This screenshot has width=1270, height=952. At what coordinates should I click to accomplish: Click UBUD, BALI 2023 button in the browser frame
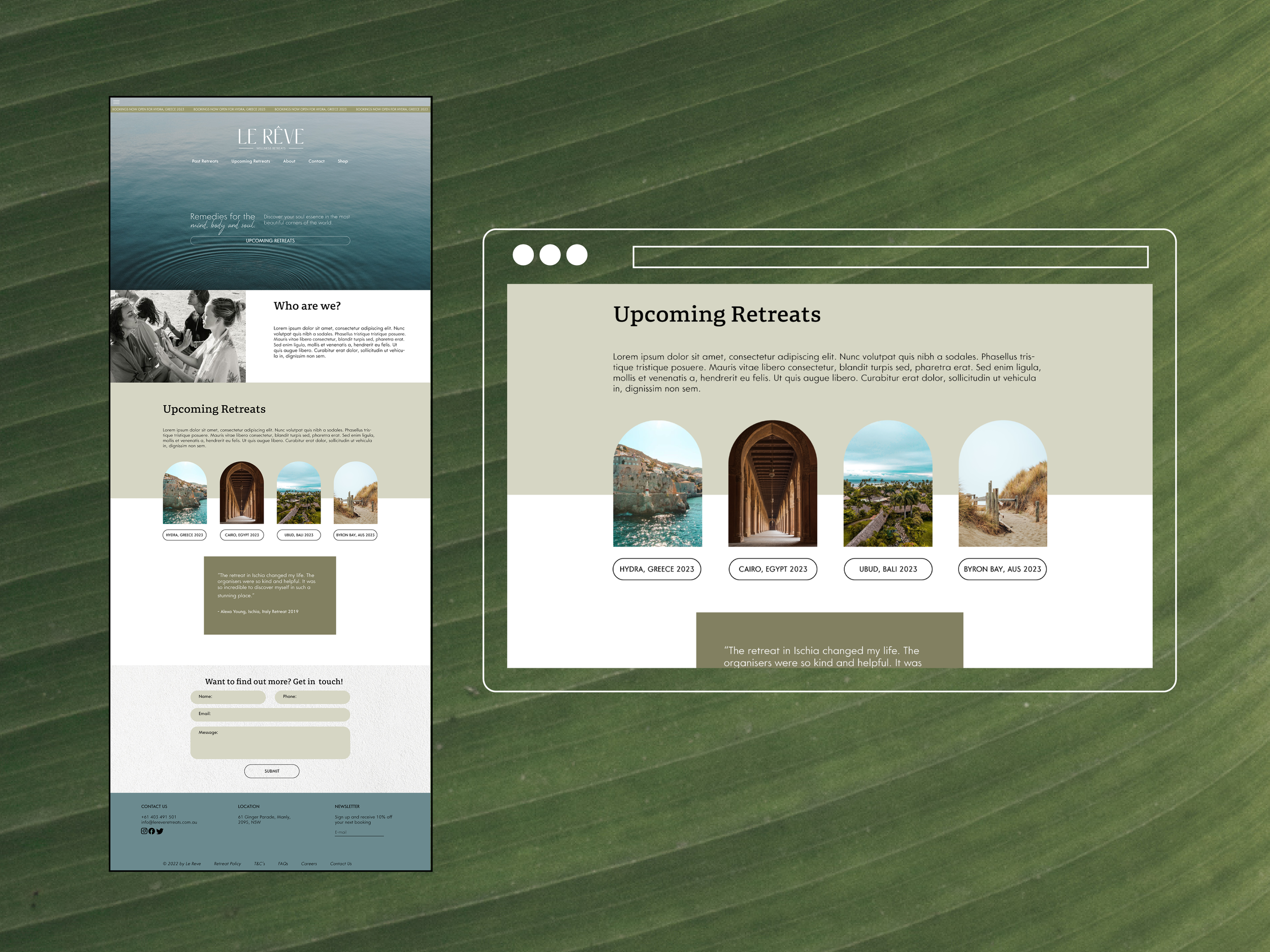(x=888, y=569)
